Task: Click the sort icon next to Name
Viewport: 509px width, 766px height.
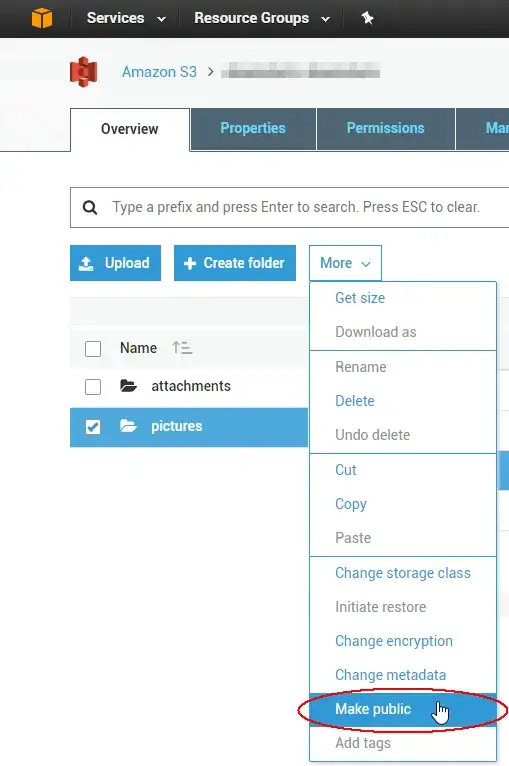Action: [182, 348]
